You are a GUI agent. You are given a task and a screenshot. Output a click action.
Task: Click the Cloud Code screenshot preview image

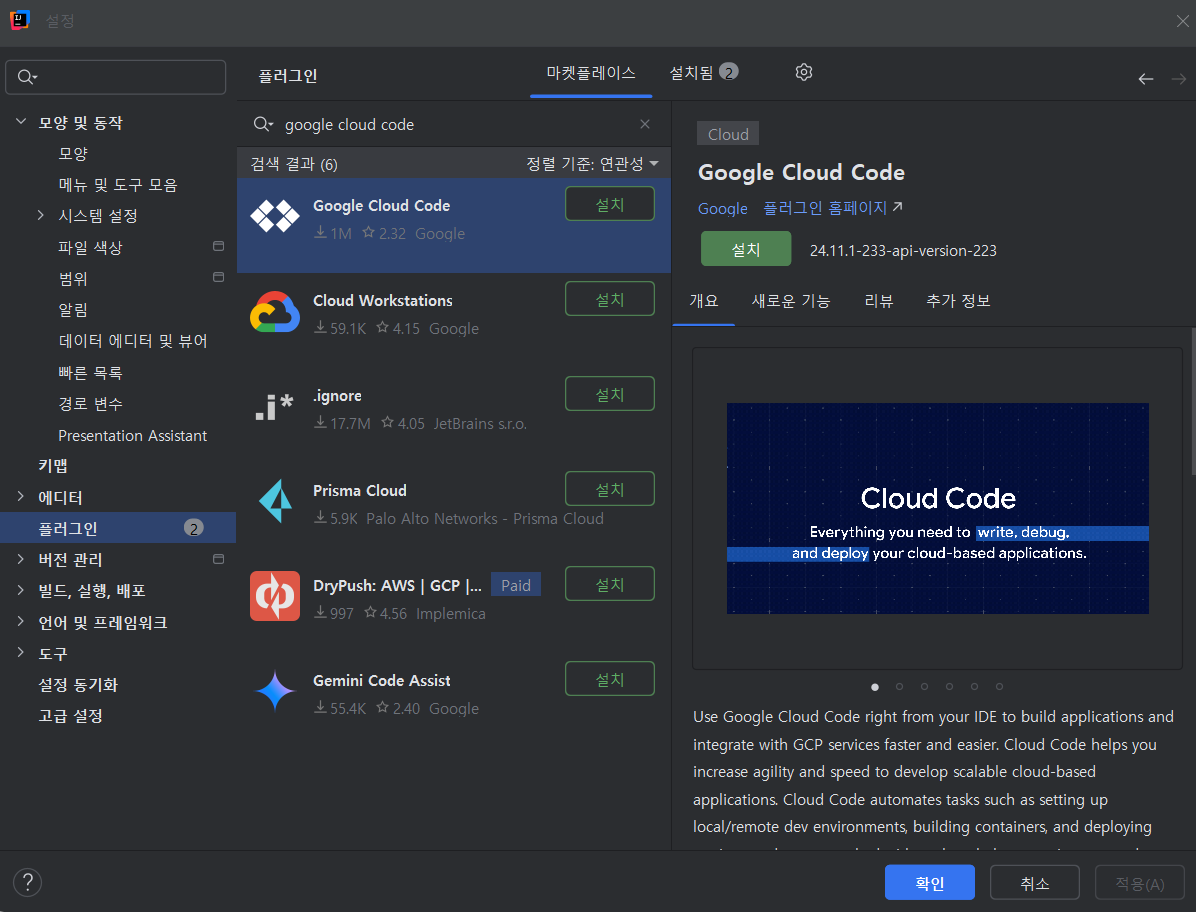pyautogui.click(x=937, y=508)
